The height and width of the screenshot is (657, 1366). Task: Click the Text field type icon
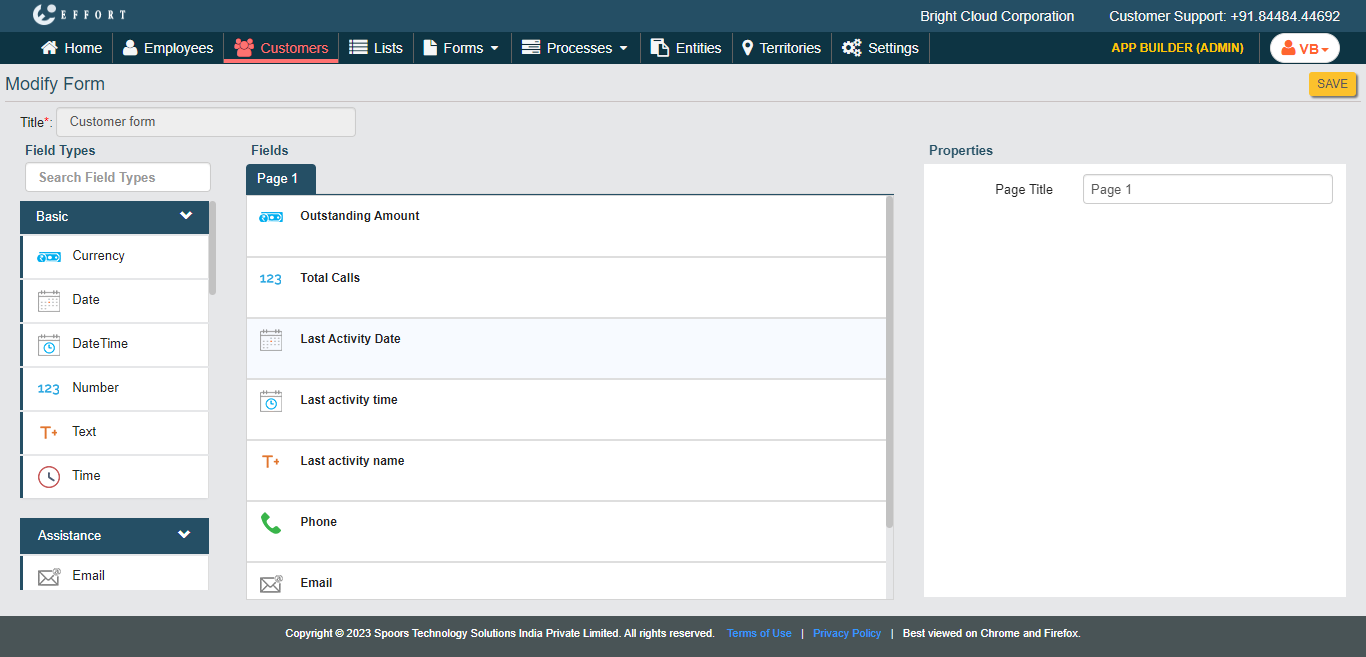(x=49, y=432)
